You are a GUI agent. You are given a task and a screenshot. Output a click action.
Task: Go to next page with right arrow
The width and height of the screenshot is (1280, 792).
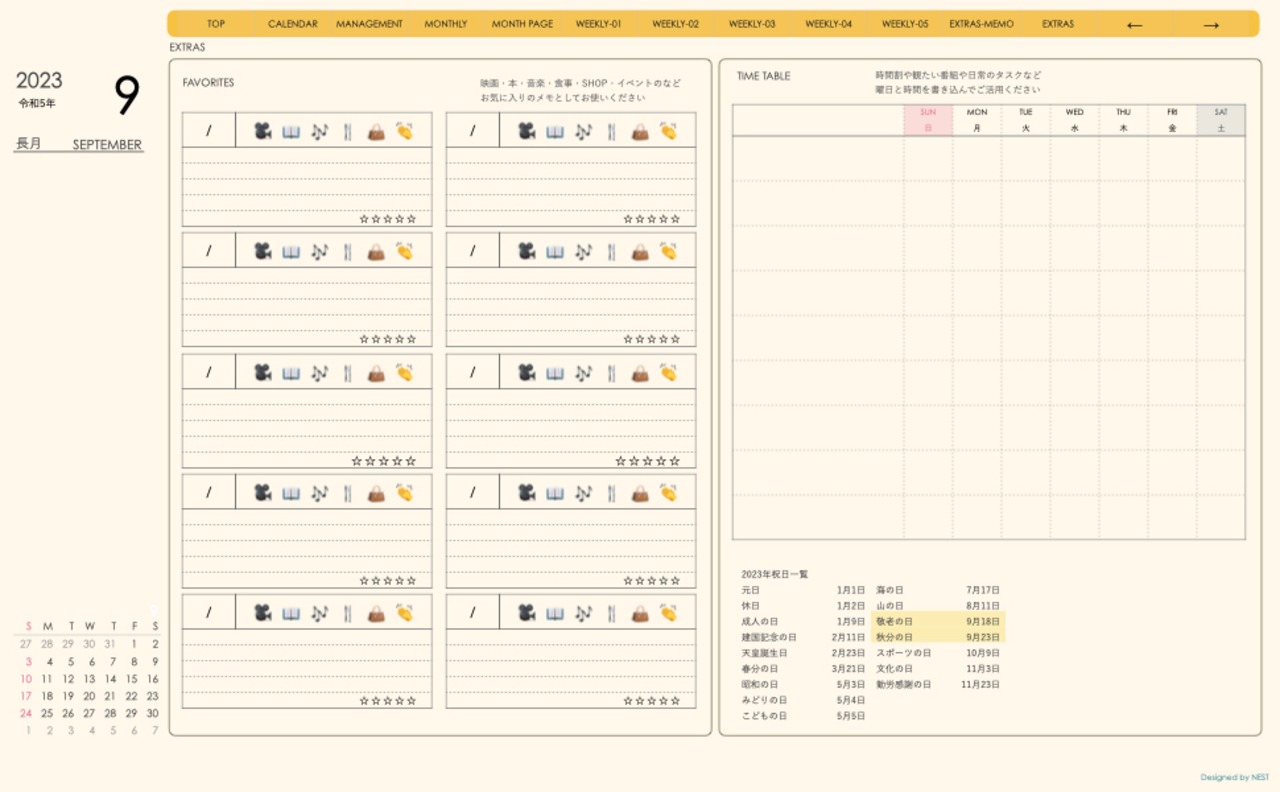tap(1211, 25)
